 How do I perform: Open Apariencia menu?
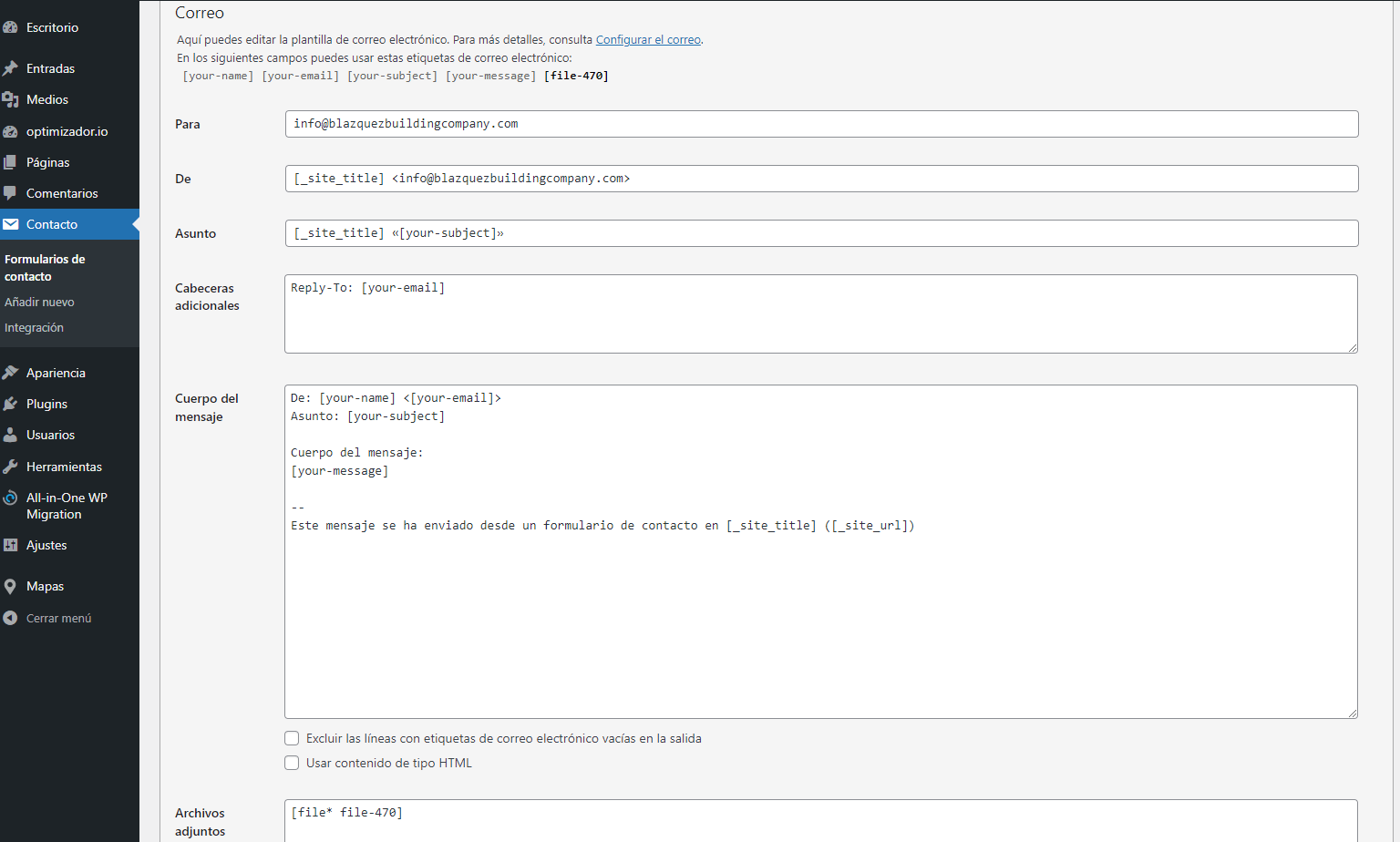56,373
